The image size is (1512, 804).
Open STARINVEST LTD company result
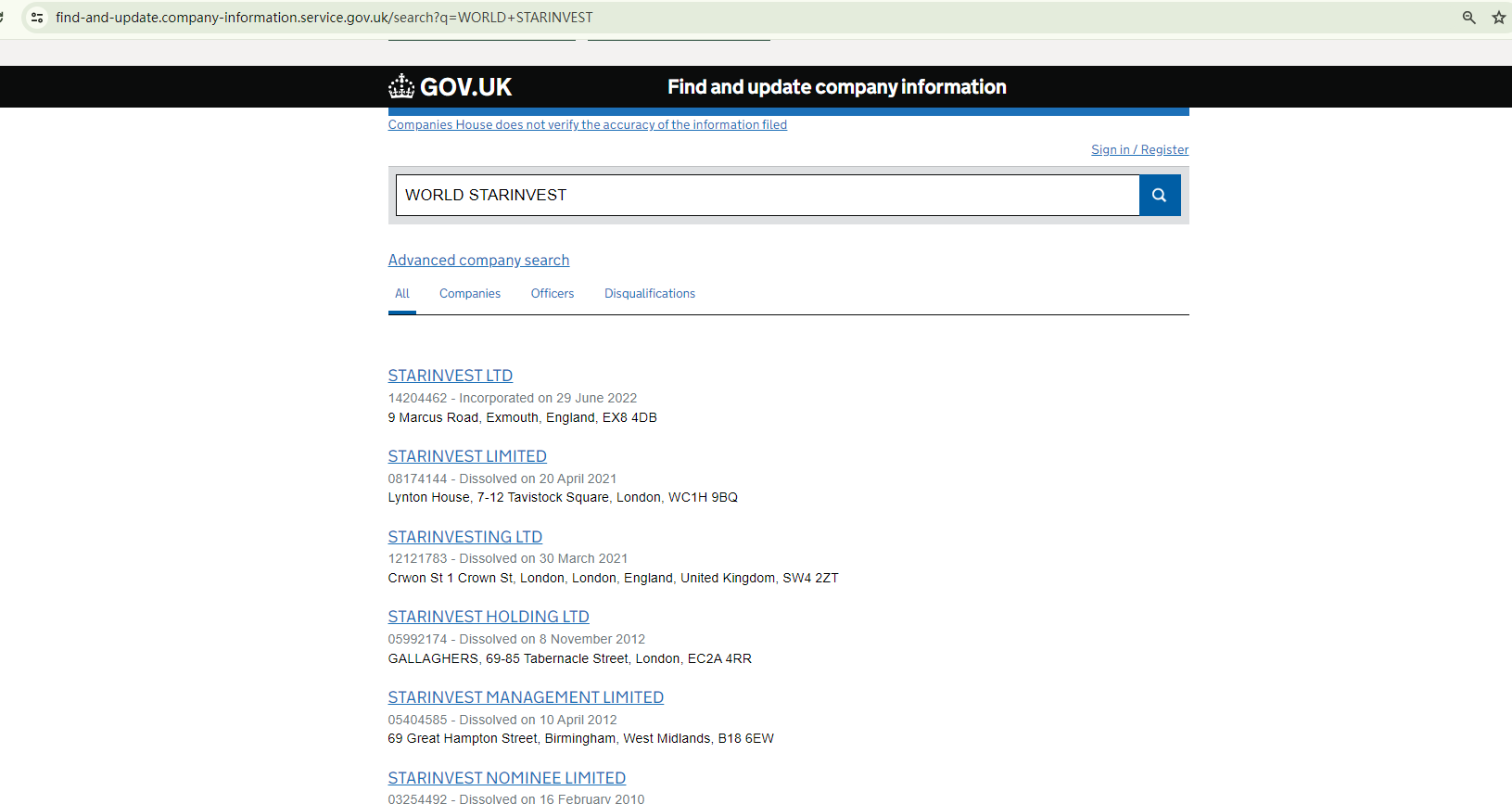click(x=450, y=376)
